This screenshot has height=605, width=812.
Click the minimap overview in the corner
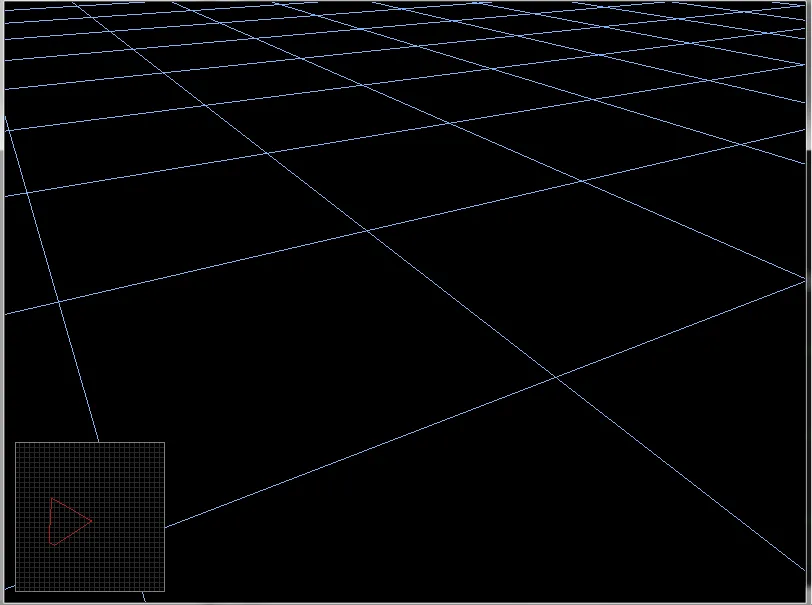(x=90, y=516)
